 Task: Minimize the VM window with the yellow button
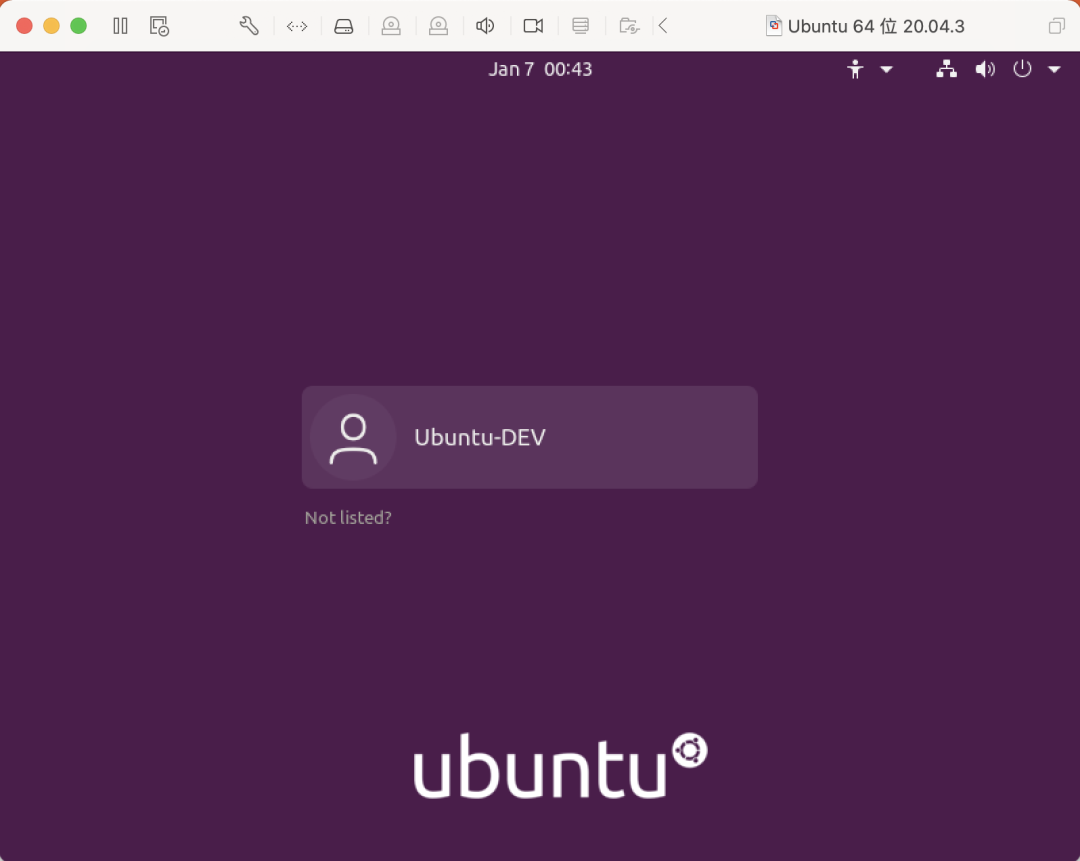click(x=52, y=26)
